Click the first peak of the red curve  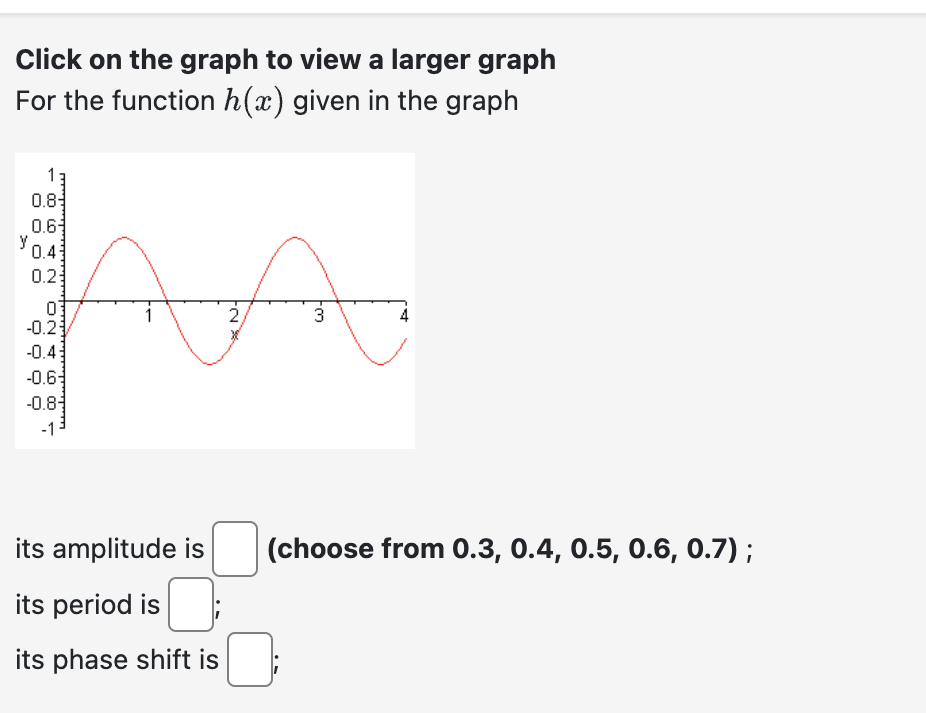(124, 237)
